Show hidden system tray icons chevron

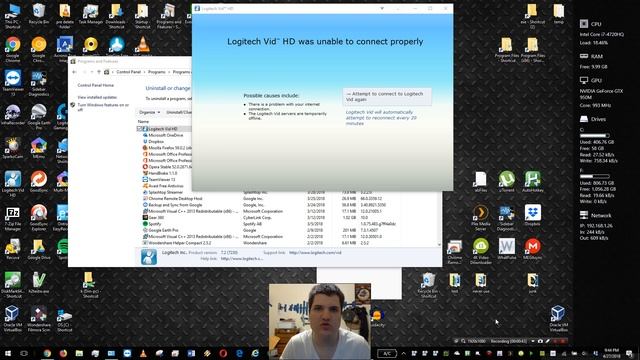403,353
